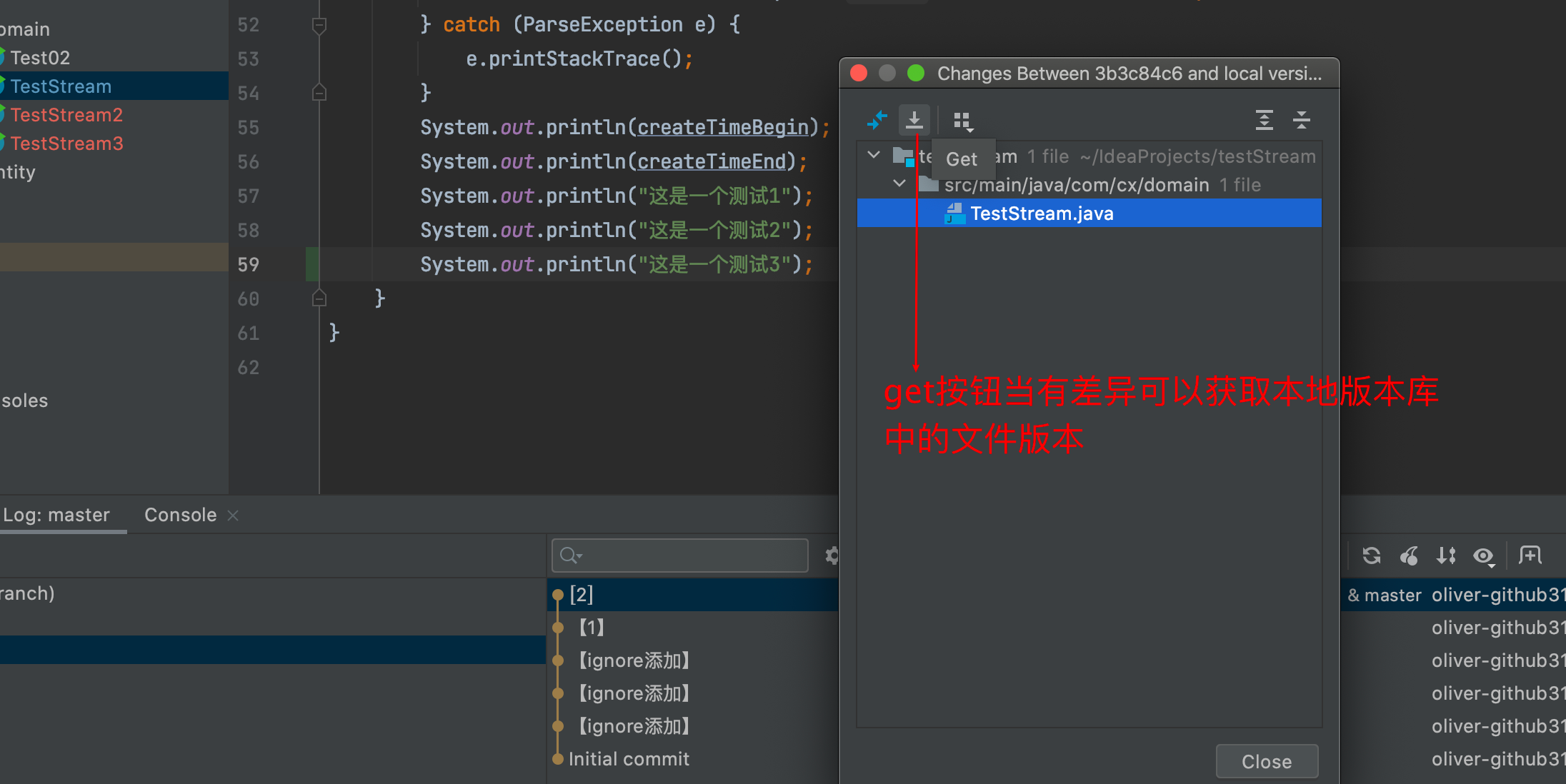Click the Collapse All icon in dialog
Image resolution: width=1566 pixels, height=784 pixels.
1302,120
